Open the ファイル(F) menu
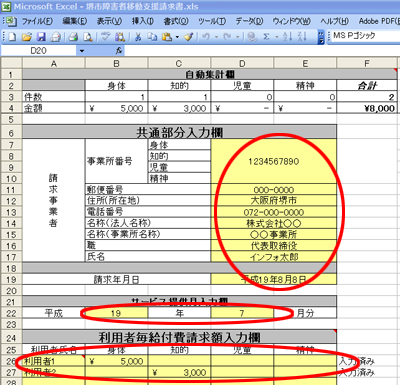This screenshot has width=400, height=385. (x=37, y=21)
